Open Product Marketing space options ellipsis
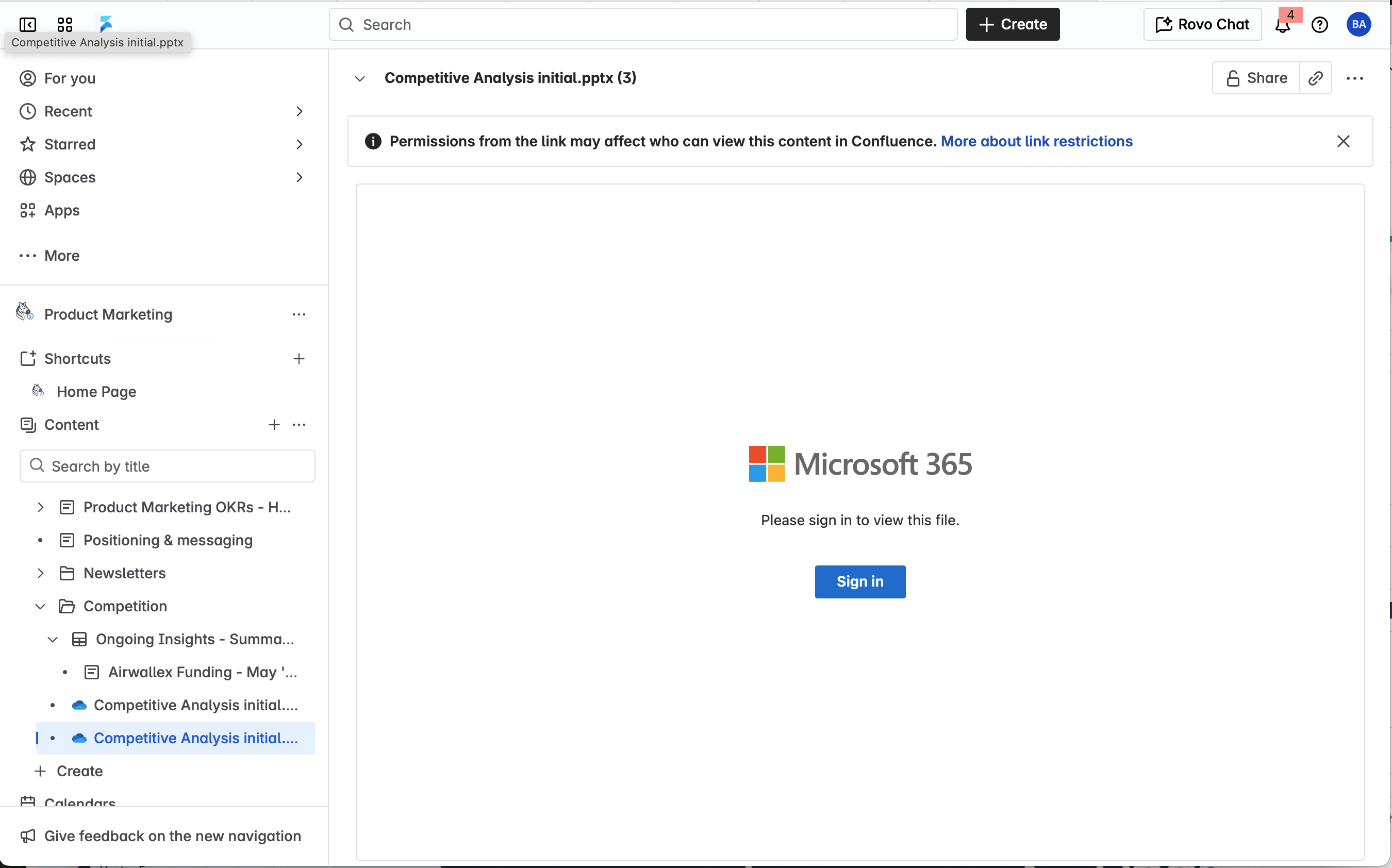The image size is (1392, 868). 299,314
